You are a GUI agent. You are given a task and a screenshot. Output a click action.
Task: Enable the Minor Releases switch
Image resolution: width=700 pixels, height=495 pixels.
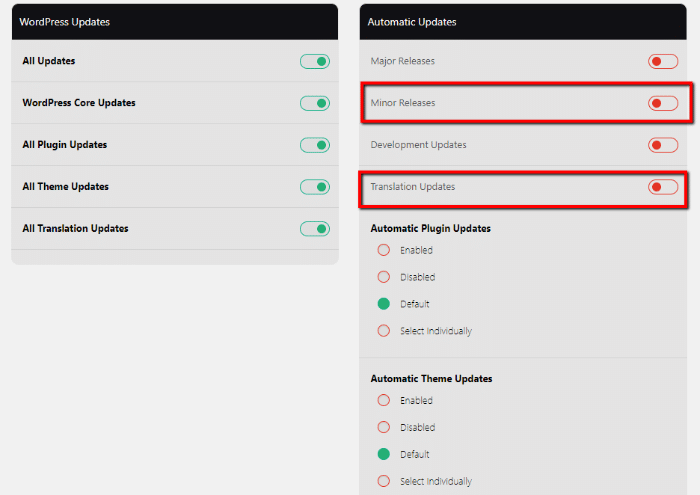coord(663,103)
